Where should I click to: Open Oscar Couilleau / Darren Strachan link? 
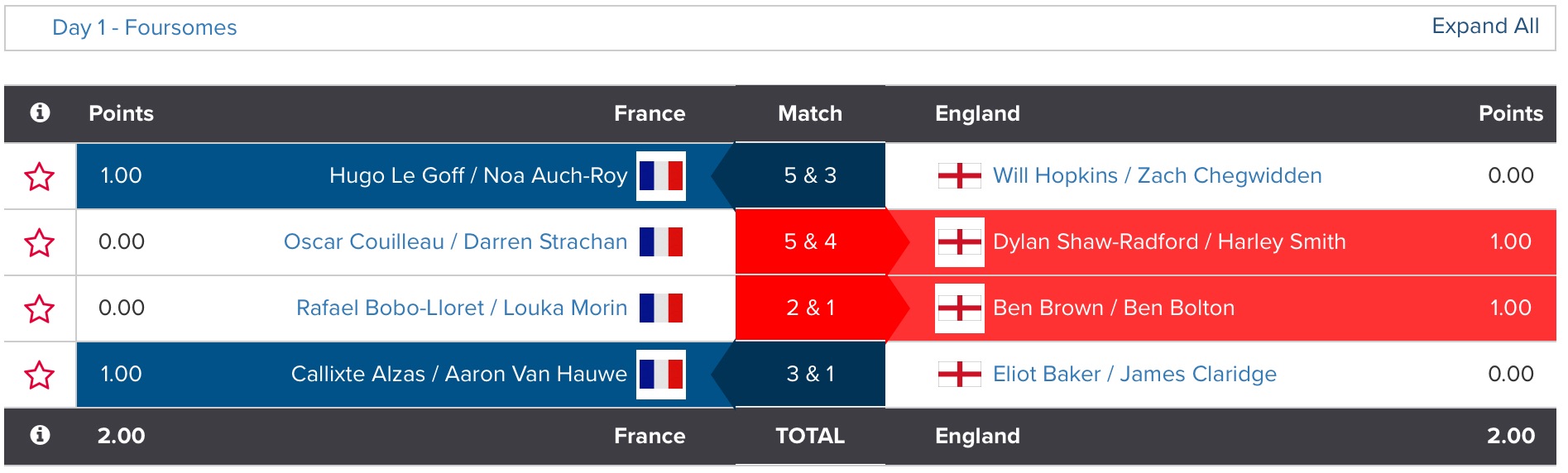(x=455, y=242)
